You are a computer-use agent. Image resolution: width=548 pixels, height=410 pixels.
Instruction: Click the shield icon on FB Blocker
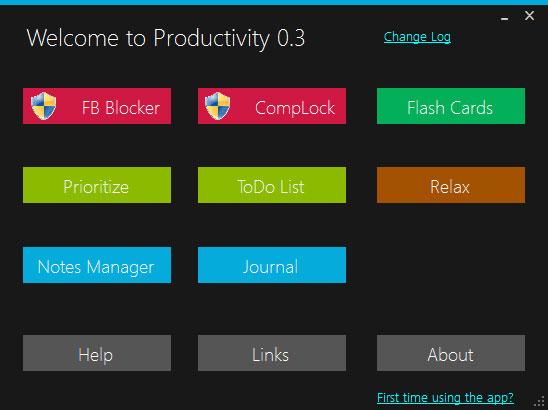[x=43, y=106]
